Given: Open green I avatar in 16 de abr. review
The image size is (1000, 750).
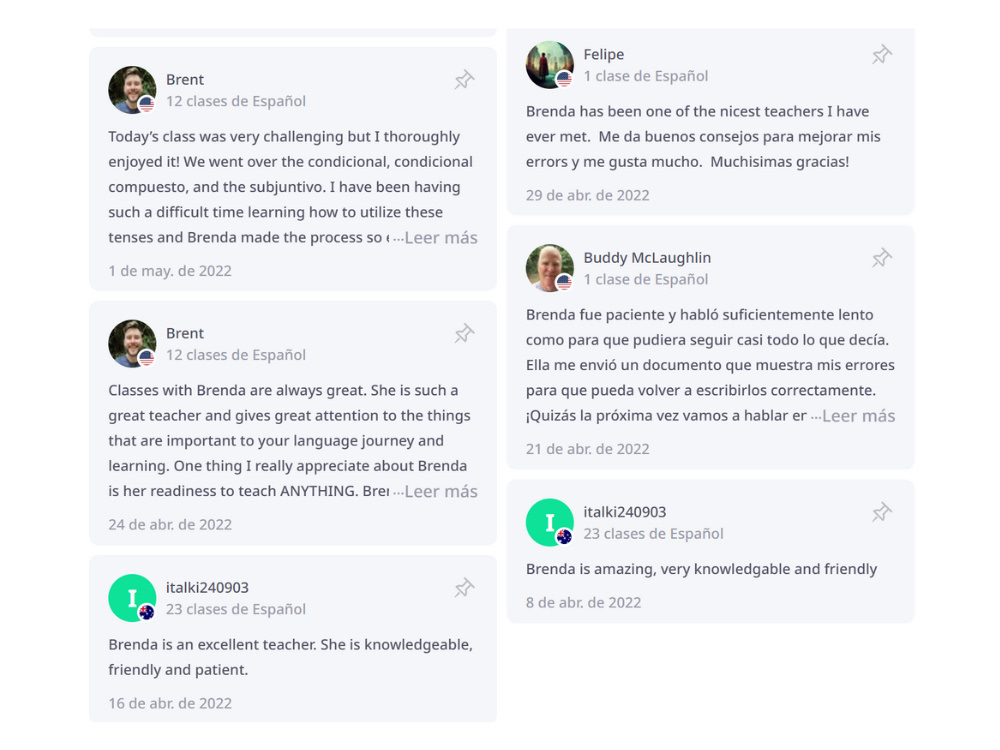Looking at the screenshot, I should 132,598.
